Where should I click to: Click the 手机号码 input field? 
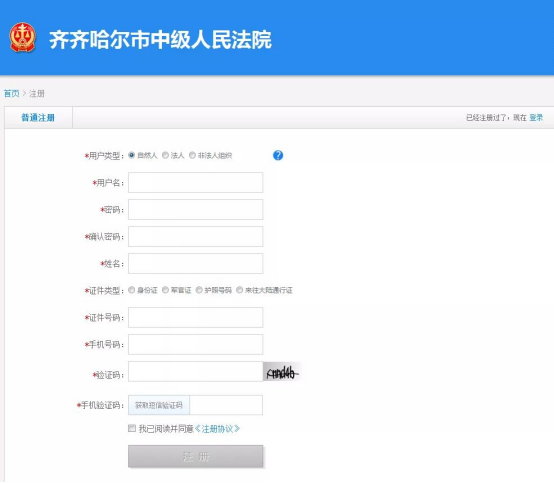coord(195,344)
